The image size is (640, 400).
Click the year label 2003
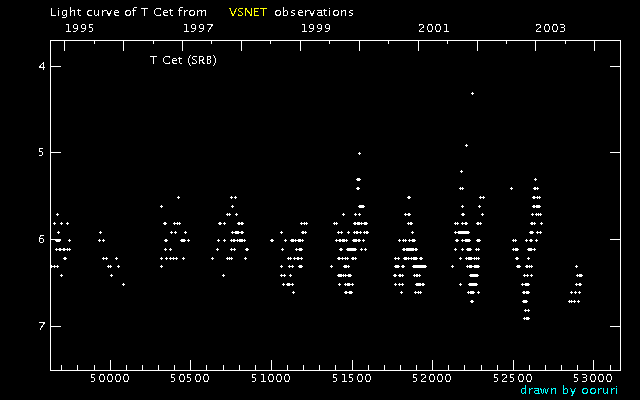pos(551,28)
